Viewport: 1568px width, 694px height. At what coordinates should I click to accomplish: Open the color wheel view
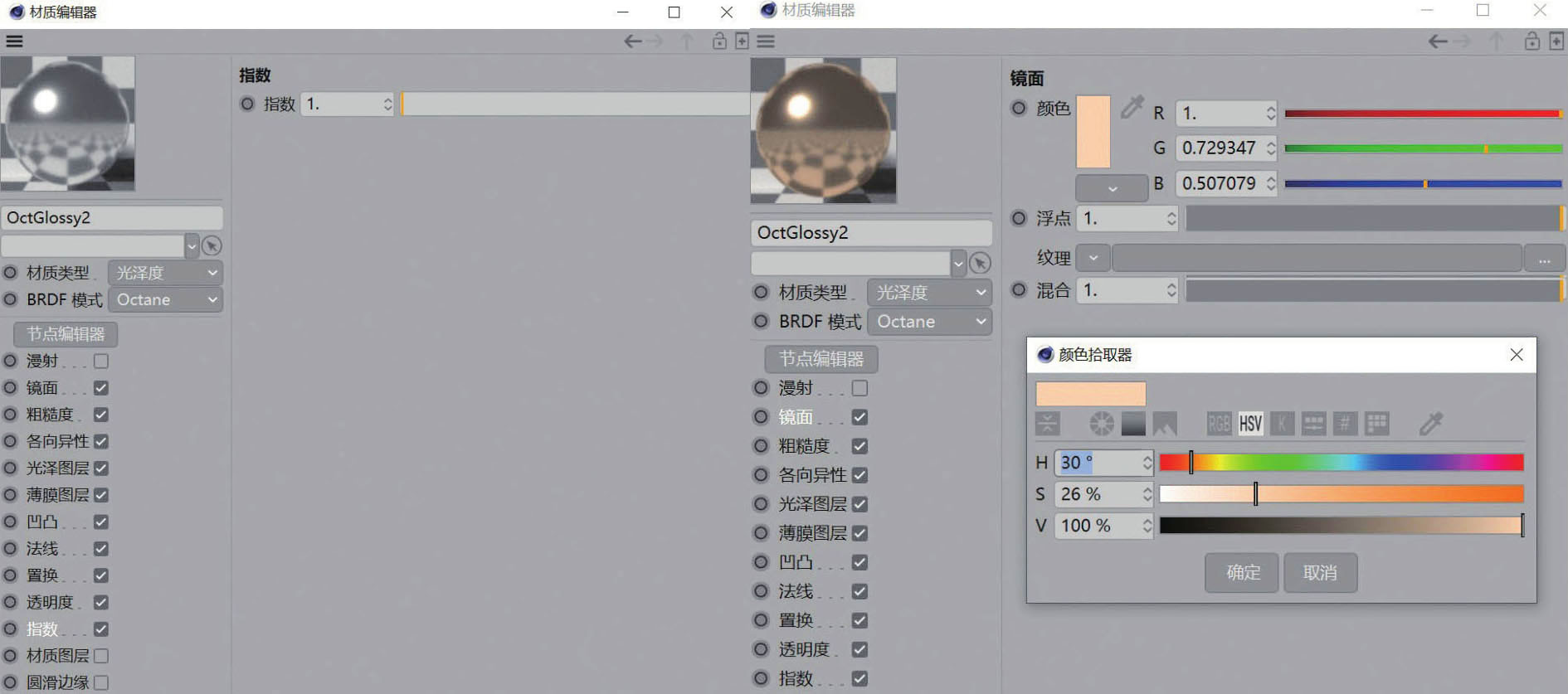point(1101,424)
